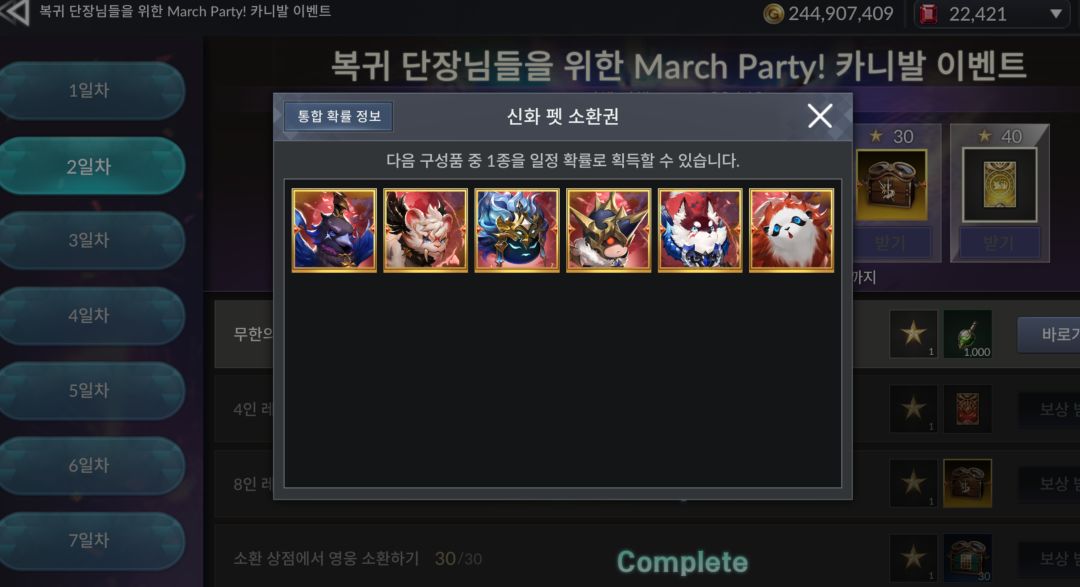Go to the 7일차 day tab
Viewport: 1080px width, 587px height.
pos(91,540)
